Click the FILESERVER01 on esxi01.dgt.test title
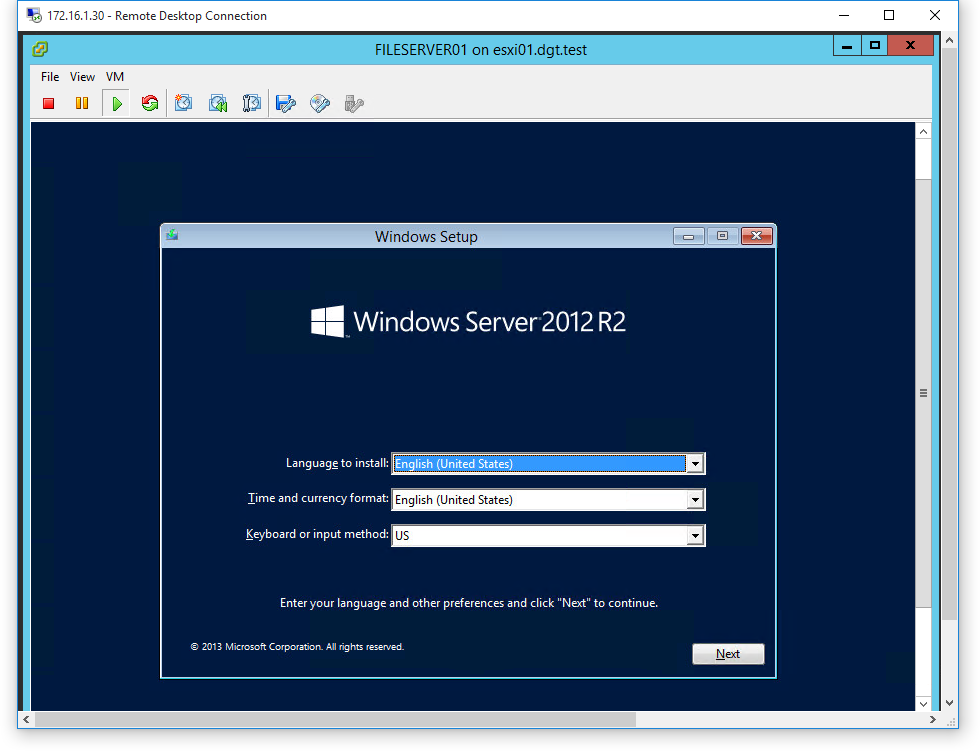980x751 pixels. pos(481,49)
